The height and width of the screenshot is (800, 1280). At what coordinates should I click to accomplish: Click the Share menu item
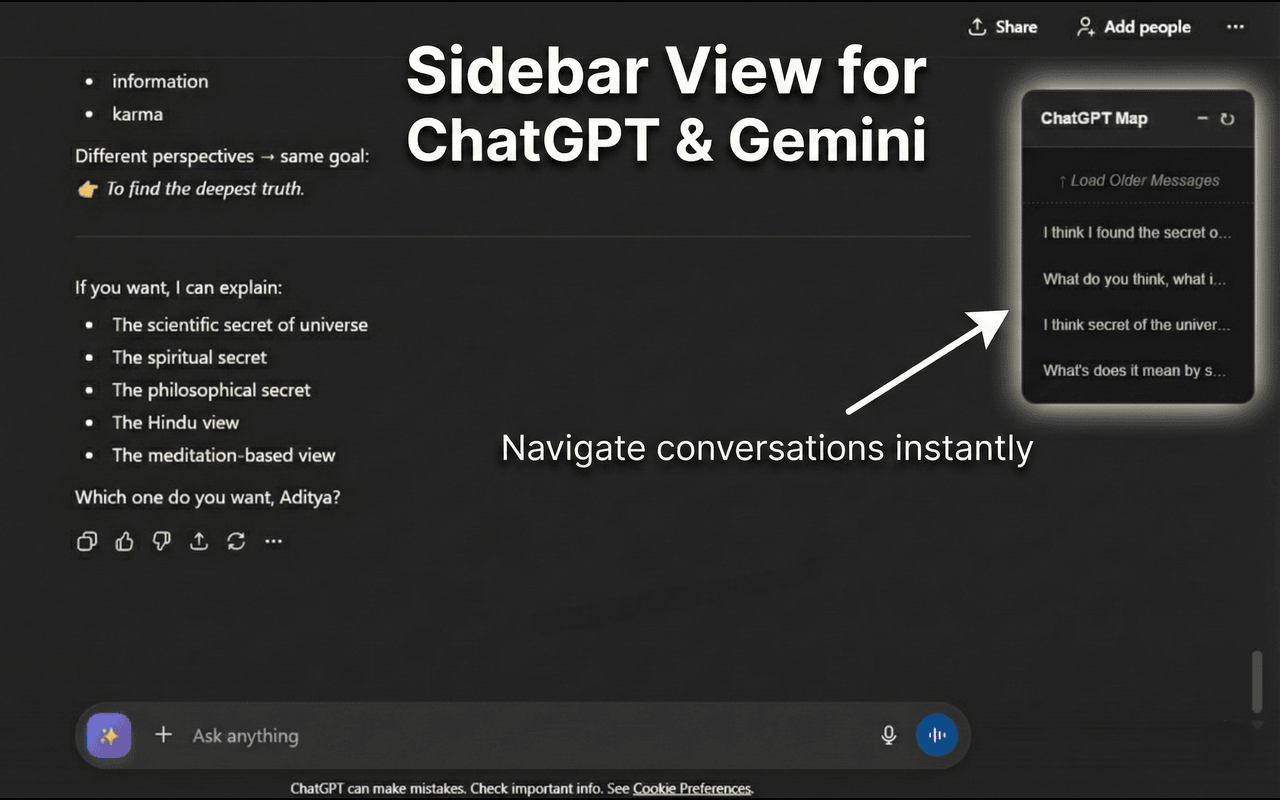(1002, 27)
